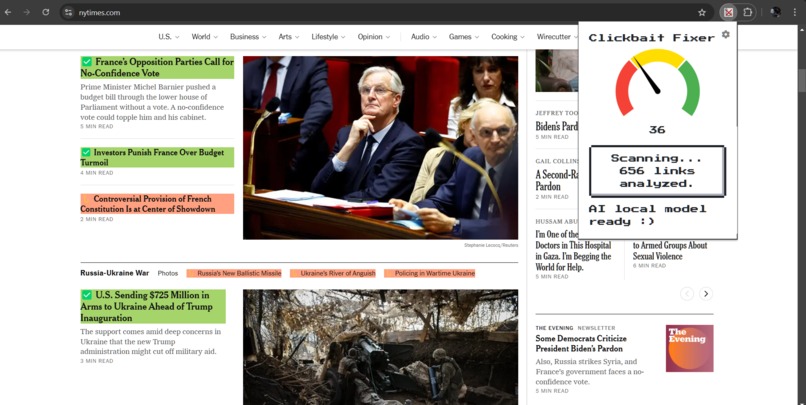Viewport: 806px width, 405px height.
Task: Reload the nytimes.com page
Action: click(46, 12)
